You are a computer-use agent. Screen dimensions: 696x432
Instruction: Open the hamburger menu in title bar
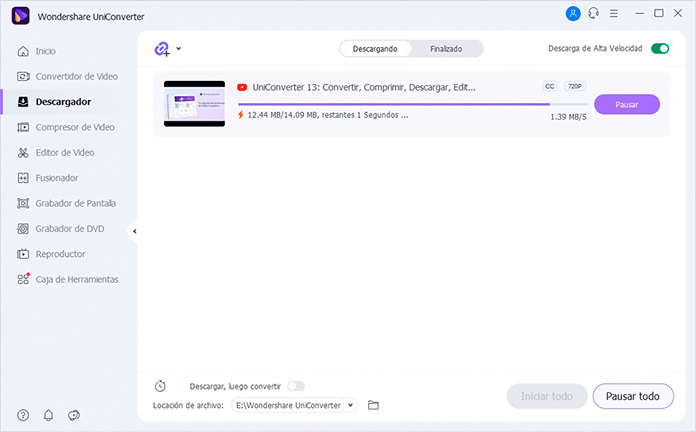pyautogui.click(x=614, y=14)
